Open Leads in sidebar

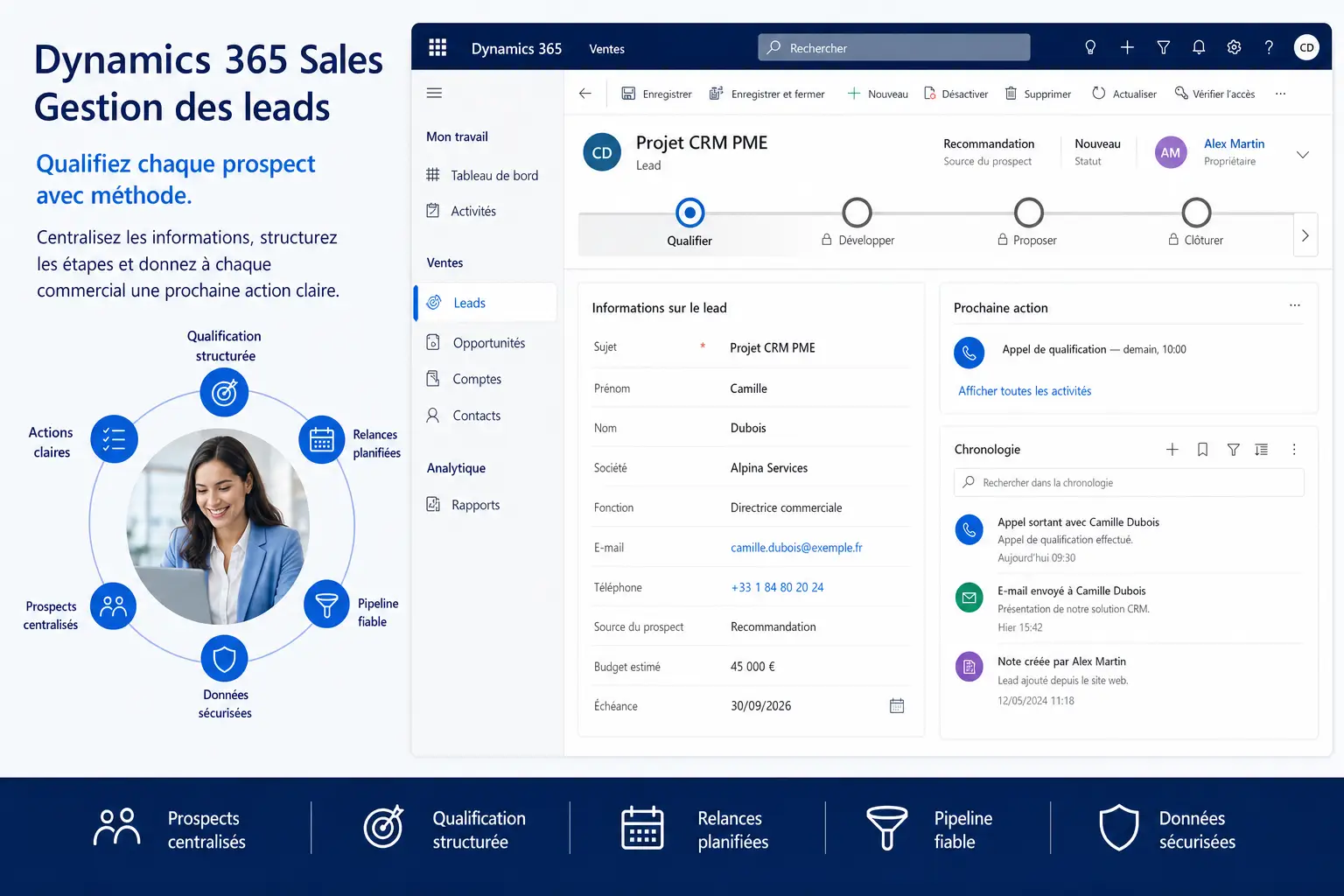485,303
